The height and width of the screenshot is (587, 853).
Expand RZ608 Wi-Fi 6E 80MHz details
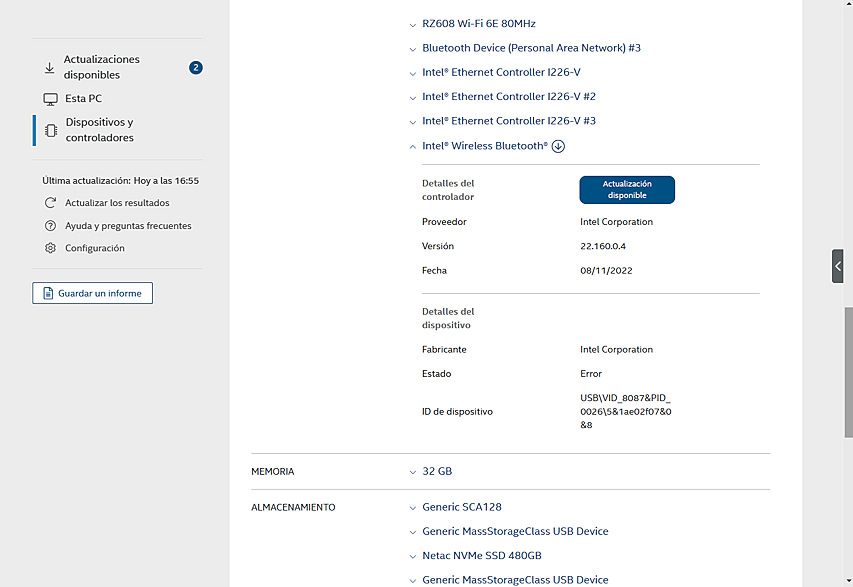pos(479,23)
